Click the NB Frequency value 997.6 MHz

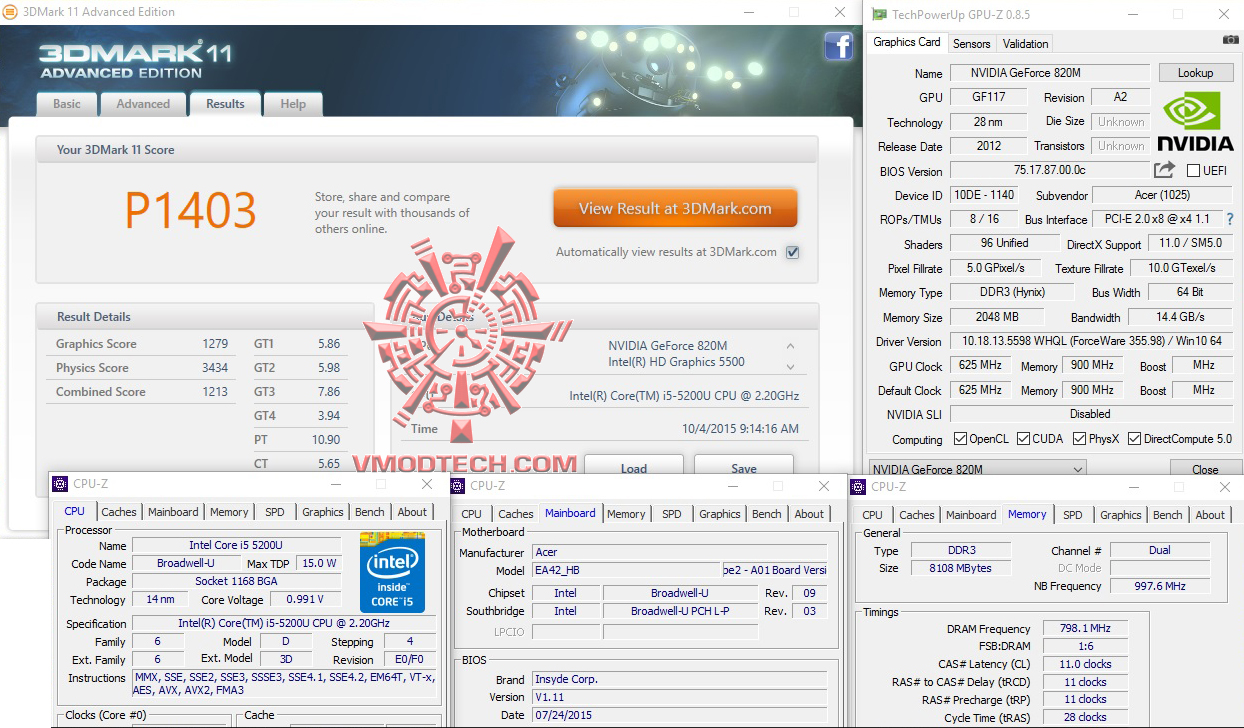(x=1160, y=586)
